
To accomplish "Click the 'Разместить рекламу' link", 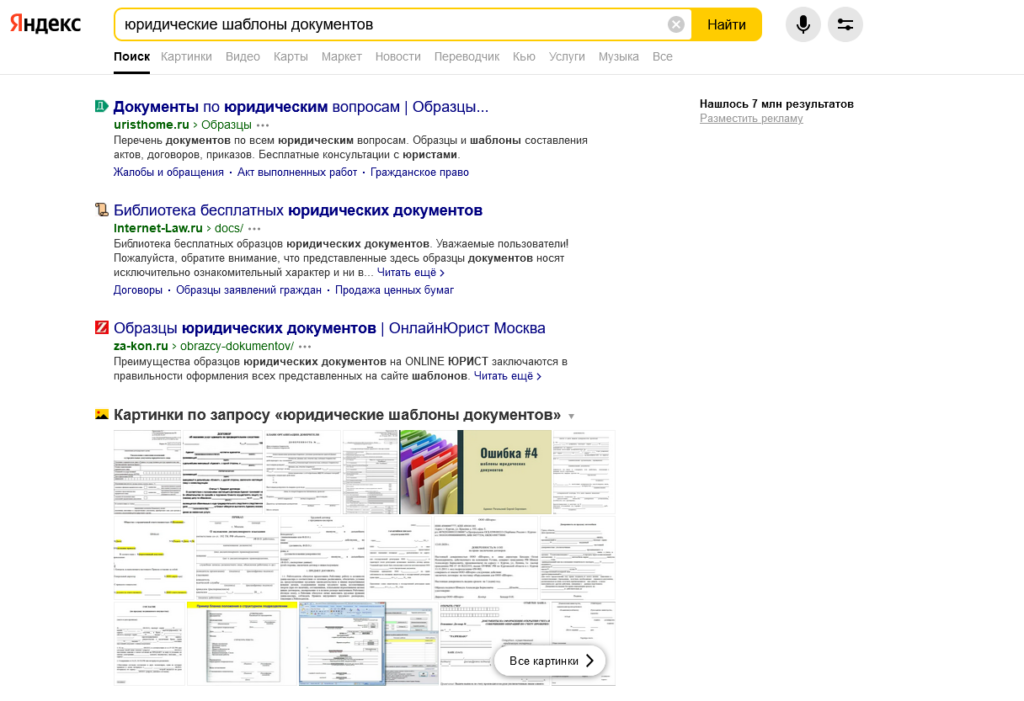I will pos(751,118).
